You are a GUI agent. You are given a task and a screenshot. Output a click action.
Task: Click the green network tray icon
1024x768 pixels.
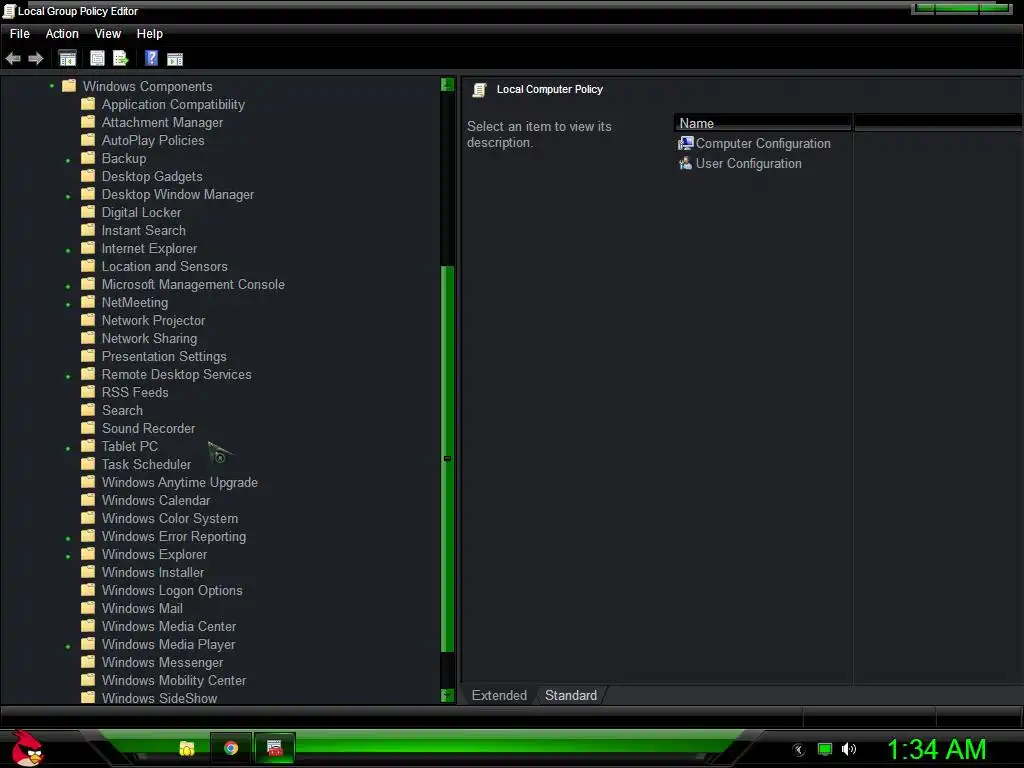coord(825,749)
